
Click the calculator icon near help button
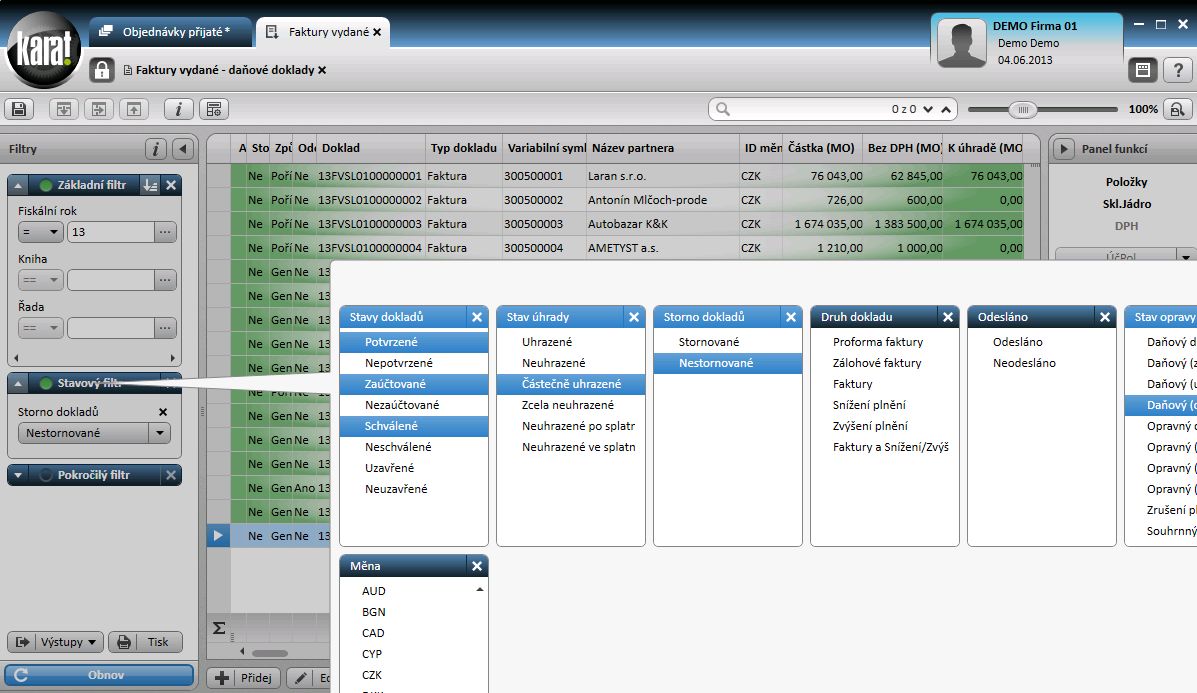click(x=1143, y=70)
